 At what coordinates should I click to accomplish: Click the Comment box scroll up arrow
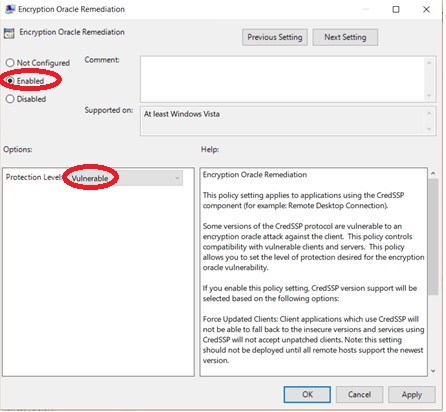coord(429,63)
